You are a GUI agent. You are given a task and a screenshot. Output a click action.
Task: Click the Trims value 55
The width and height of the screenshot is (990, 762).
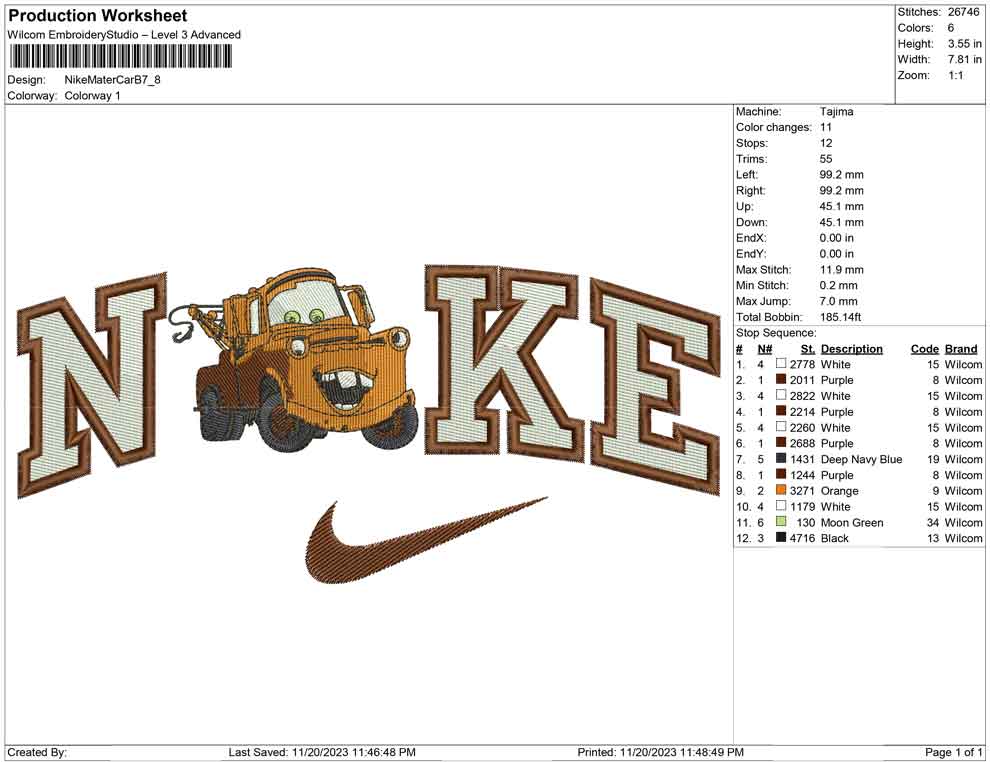point(826,159)
